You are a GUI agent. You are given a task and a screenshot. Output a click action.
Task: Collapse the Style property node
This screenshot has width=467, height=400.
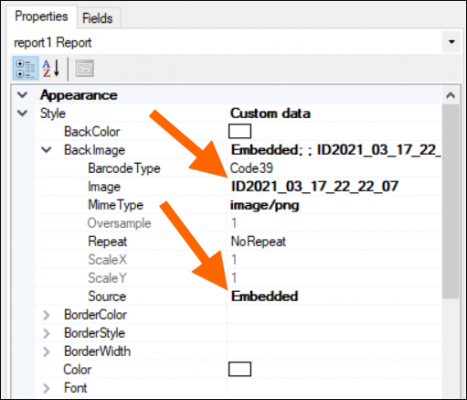coord(22,113)
